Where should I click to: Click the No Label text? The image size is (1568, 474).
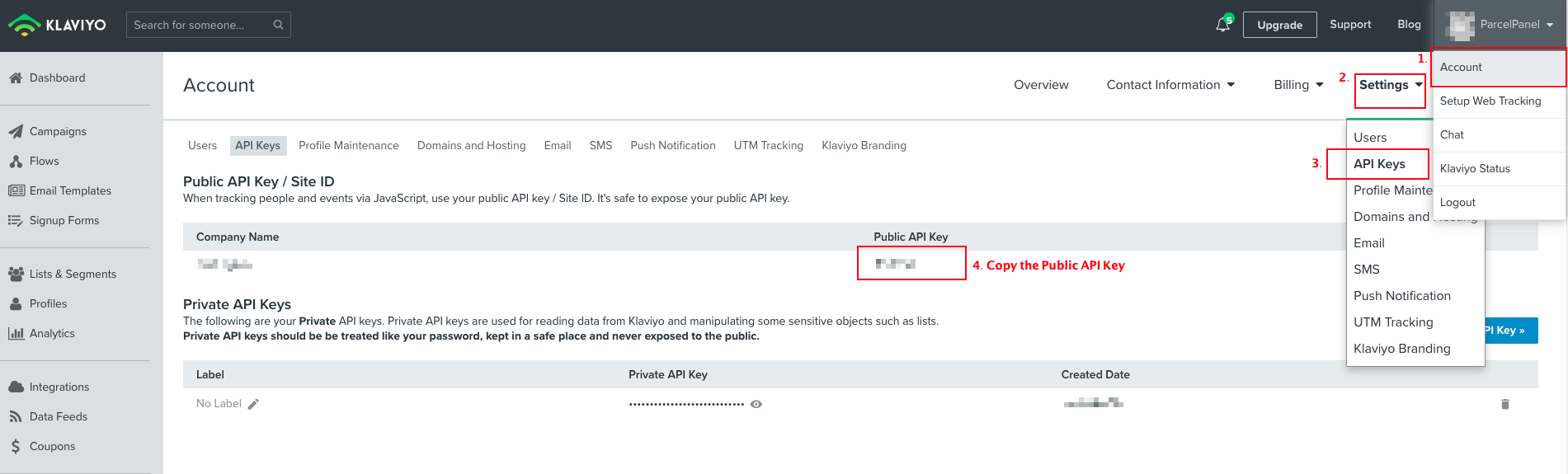[x=219, y=404]
